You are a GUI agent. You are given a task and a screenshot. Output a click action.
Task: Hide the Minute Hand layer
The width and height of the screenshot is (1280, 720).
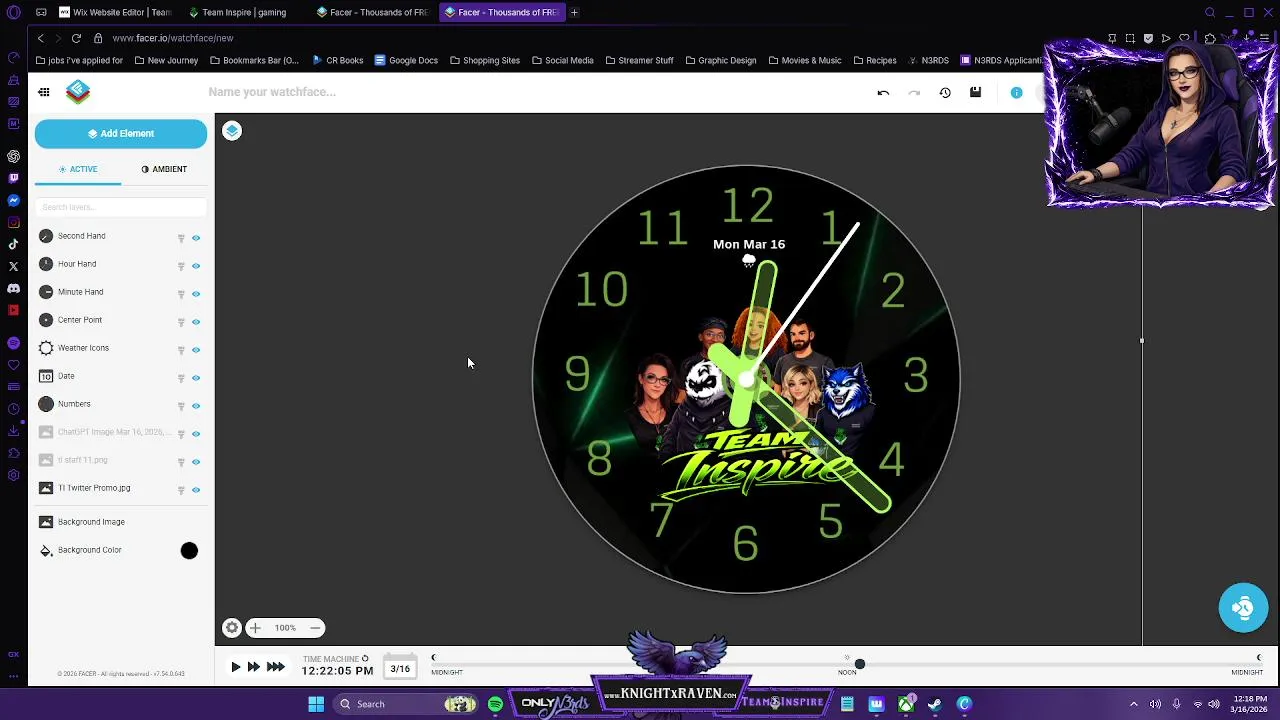[196, 294]
